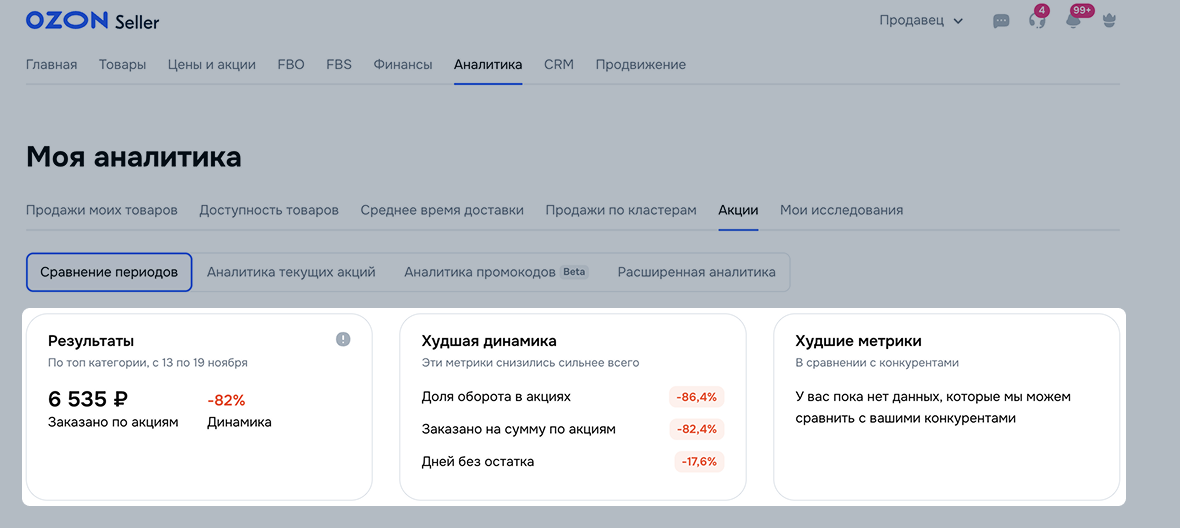Screen dimensions: 1180x528
Task: Click the OZON Seller logo
Action: tap(92, 21)
